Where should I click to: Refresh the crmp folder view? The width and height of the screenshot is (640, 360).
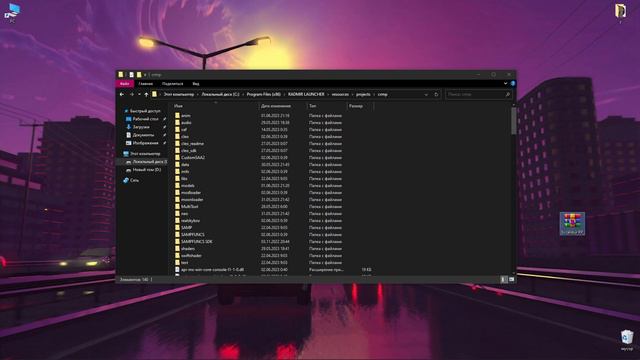point(436,94)
